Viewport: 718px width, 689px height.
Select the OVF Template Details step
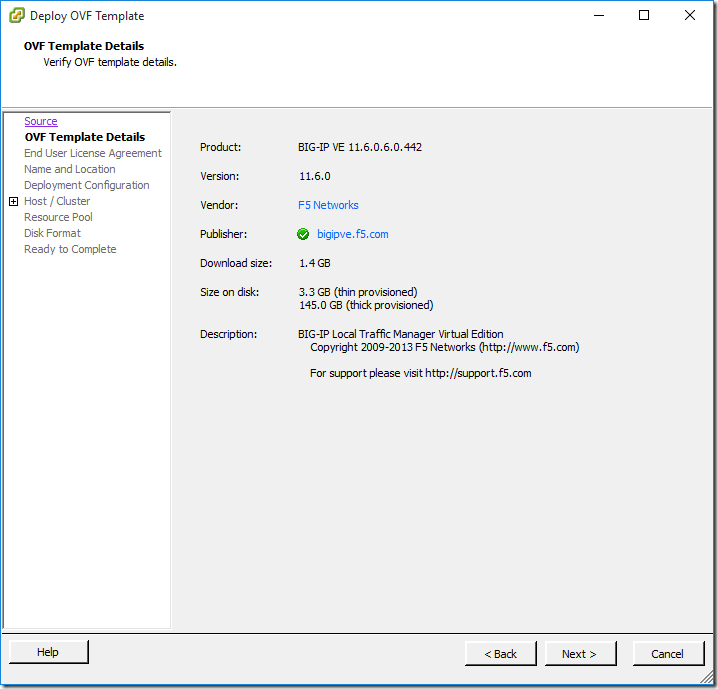[x=85, y=137]
